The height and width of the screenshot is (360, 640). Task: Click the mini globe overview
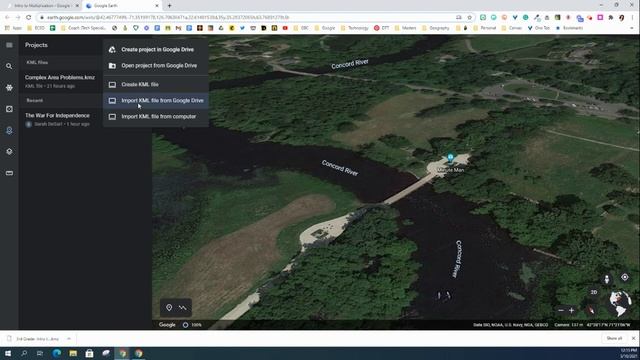(620, 303)
